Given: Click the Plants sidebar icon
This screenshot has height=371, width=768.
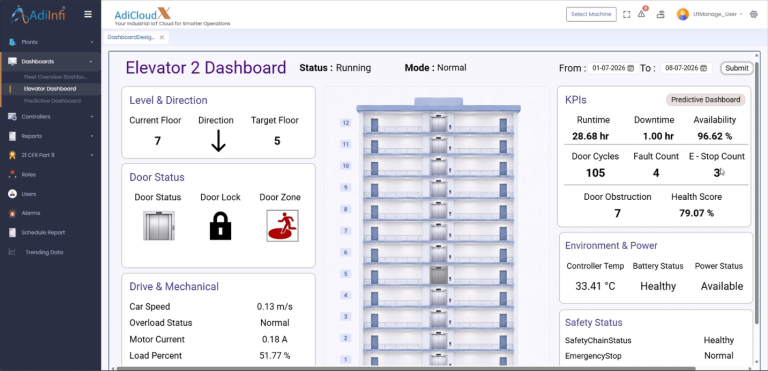Looking at the screenshot, I should (x=12, y=42).
